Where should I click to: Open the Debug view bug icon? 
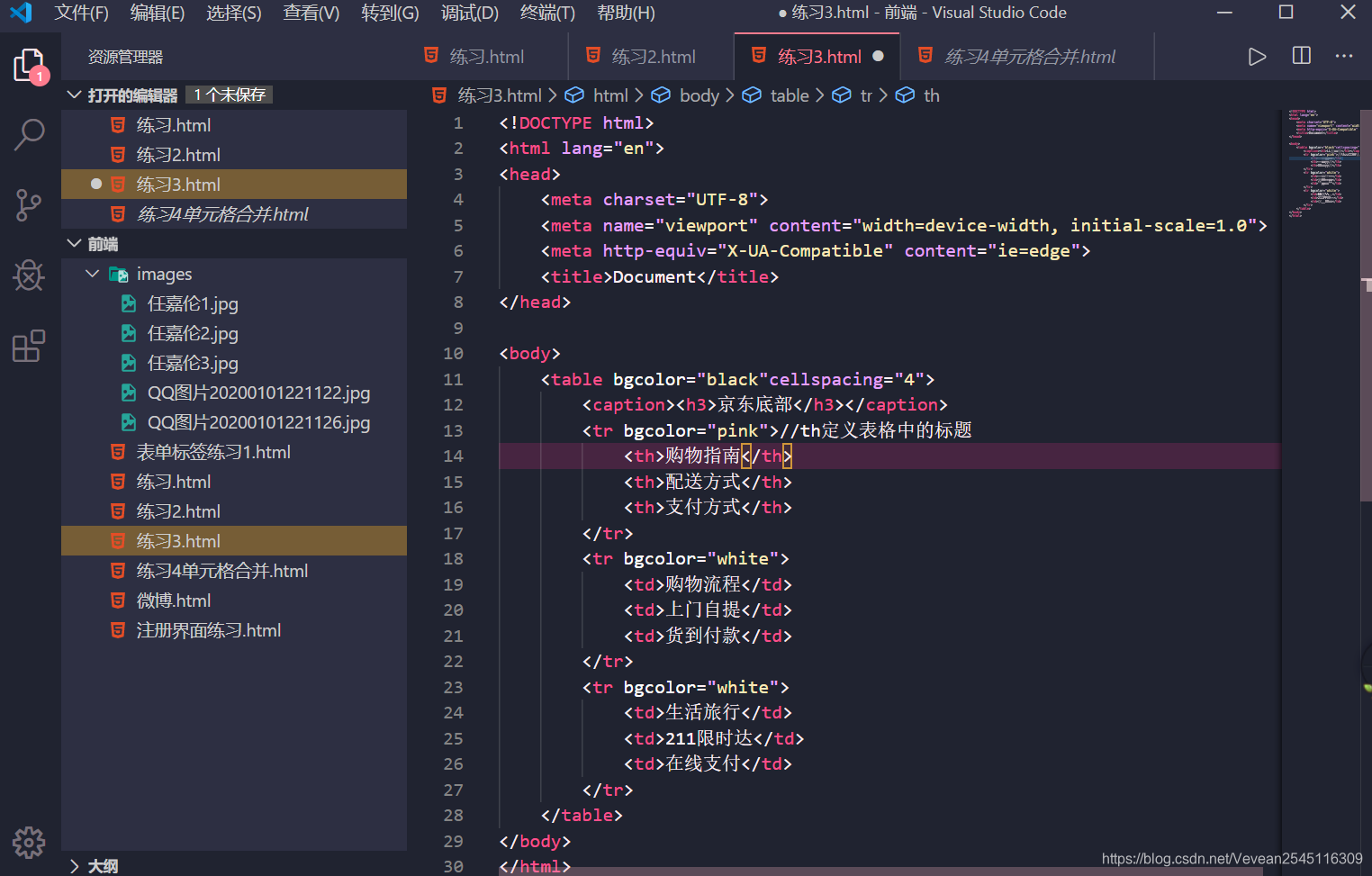tap(29, 275)
